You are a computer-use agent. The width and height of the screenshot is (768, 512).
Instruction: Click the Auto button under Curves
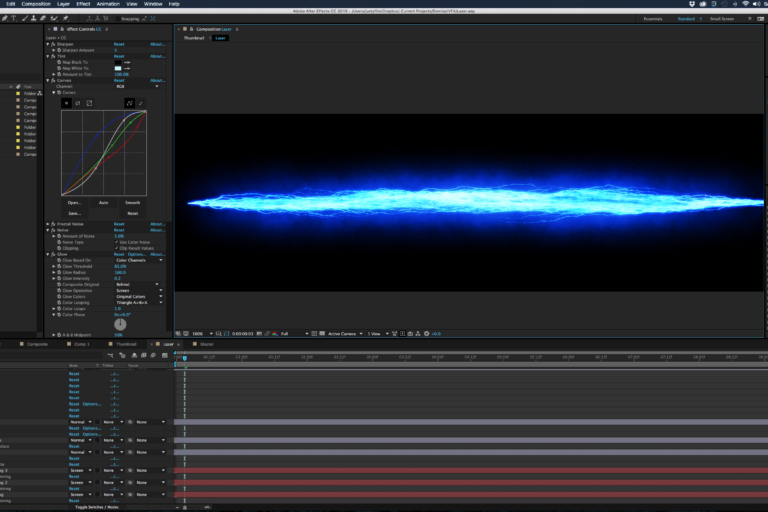coord(103,202)
